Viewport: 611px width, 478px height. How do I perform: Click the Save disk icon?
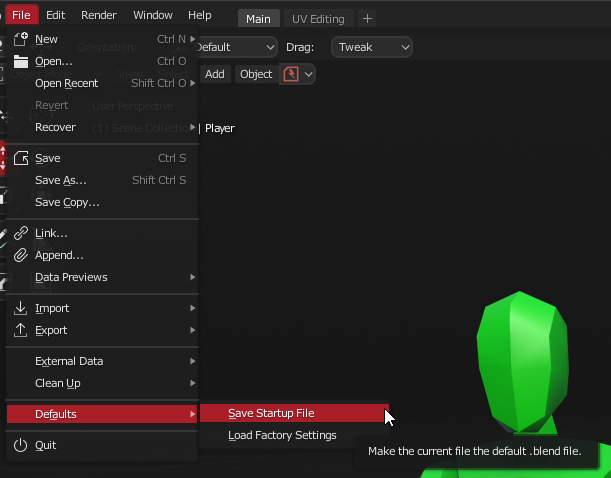coord(21,158)
